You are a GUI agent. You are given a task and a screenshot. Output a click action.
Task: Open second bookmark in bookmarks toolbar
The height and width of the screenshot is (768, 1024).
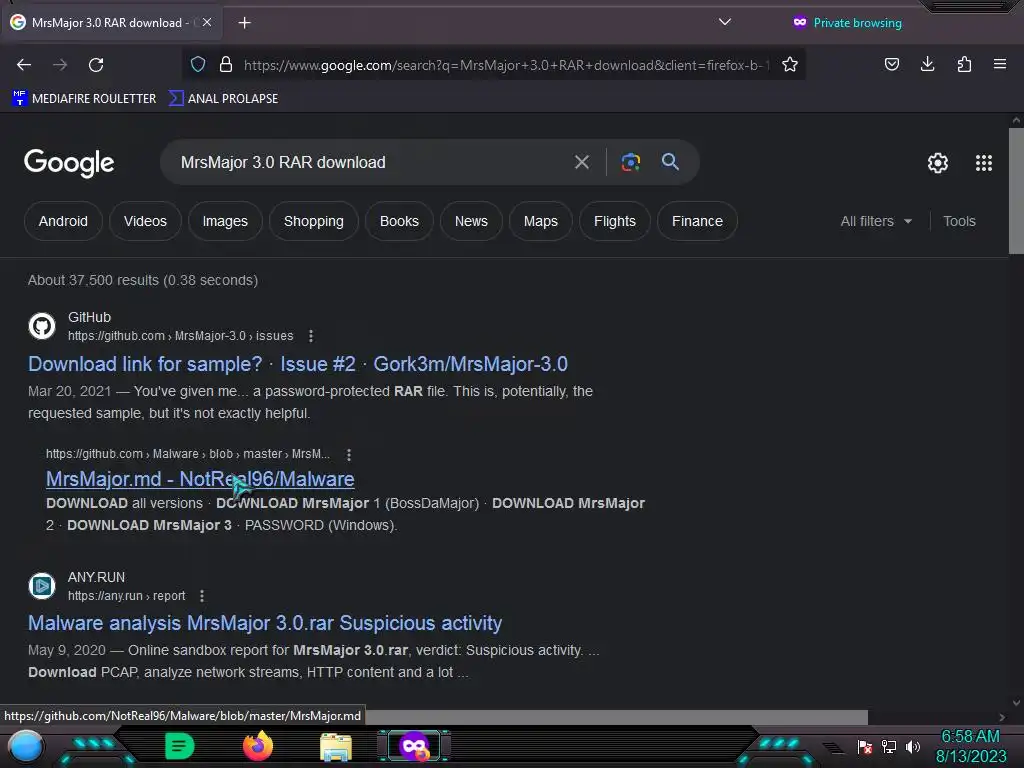(223, 99)
